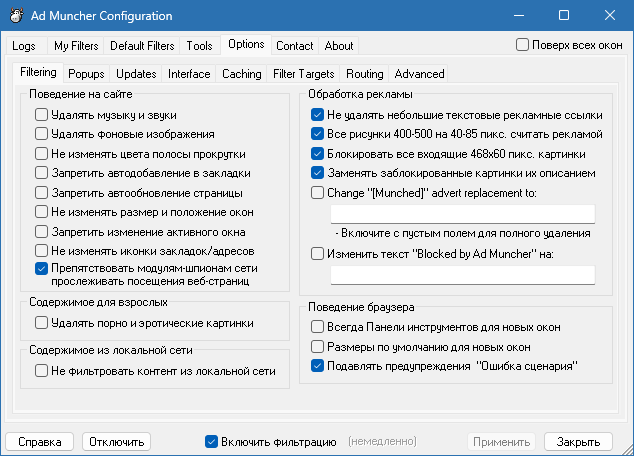Enable "Change [Munched] advert replacement to" checkbox
Screen dimensions: 634x456
point(317,192)
